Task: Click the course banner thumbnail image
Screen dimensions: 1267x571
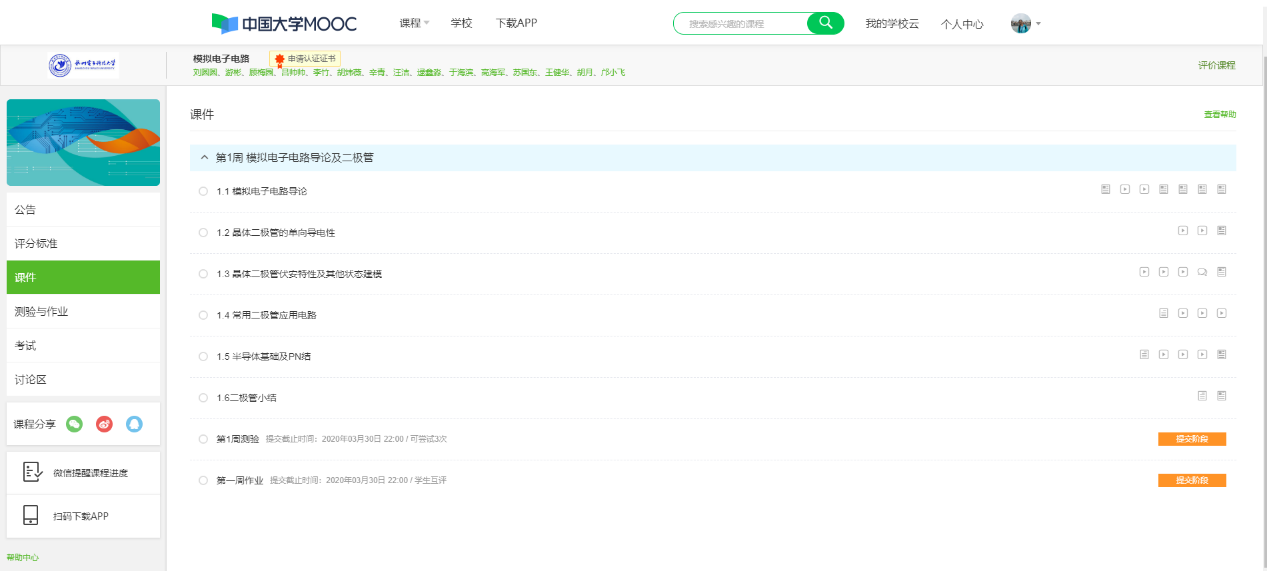Action: click(x=83, y=142)
